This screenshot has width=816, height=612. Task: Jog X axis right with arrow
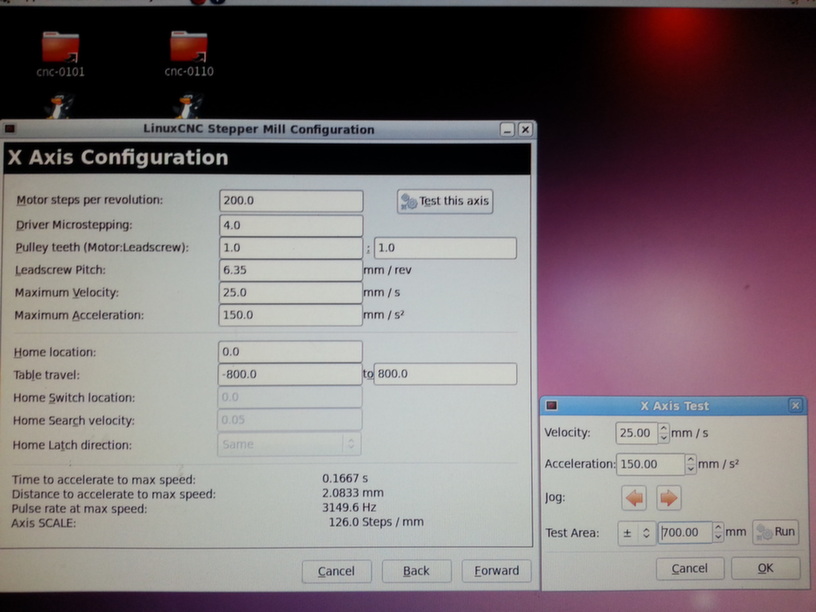point(669,498)
